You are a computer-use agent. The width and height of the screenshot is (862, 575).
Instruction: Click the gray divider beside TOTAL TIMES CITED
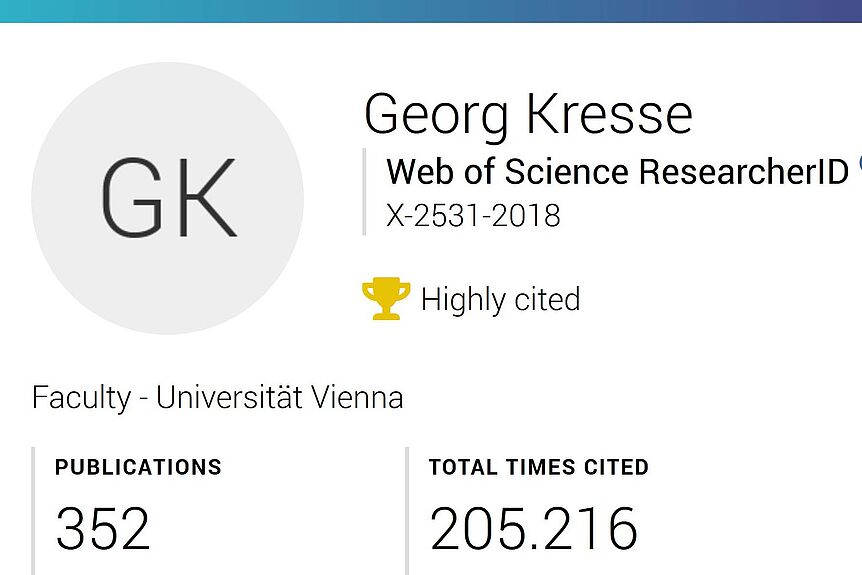click(407, 511)
